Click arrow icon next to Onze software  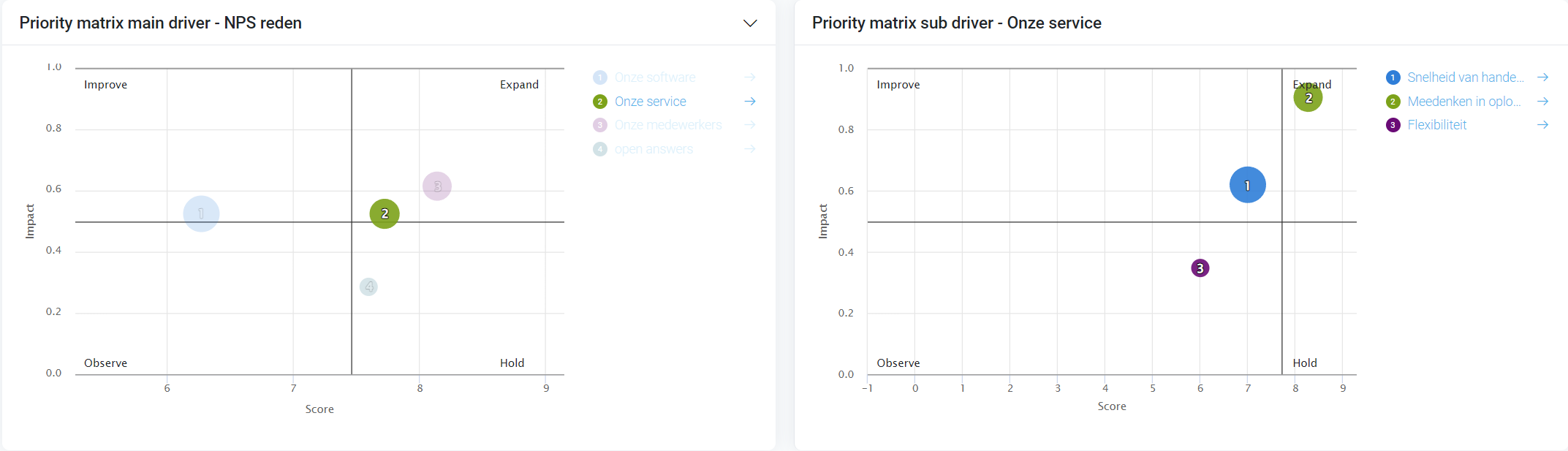tap(750, 77)
